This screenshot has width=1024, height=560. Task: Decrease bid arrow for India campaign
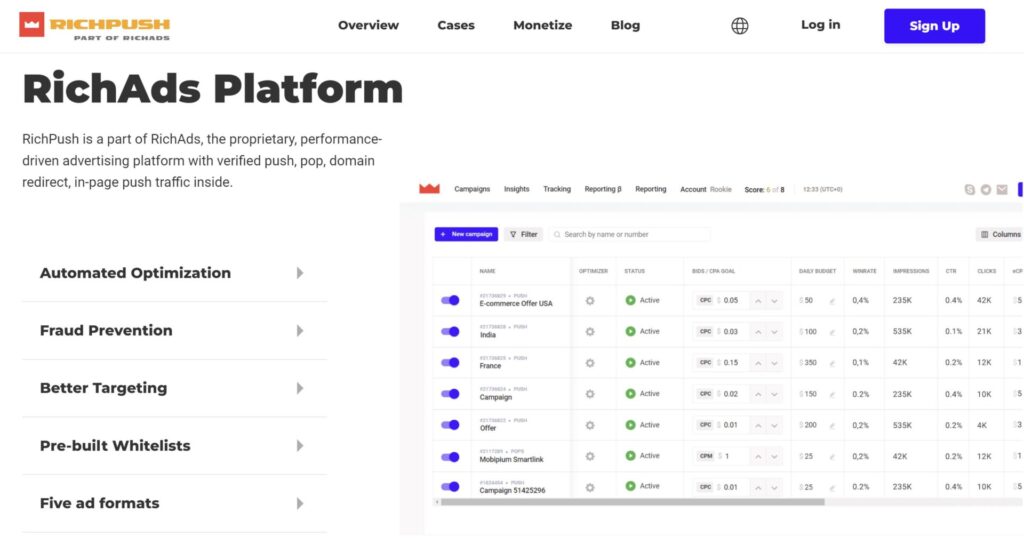(x=775, y=332)
